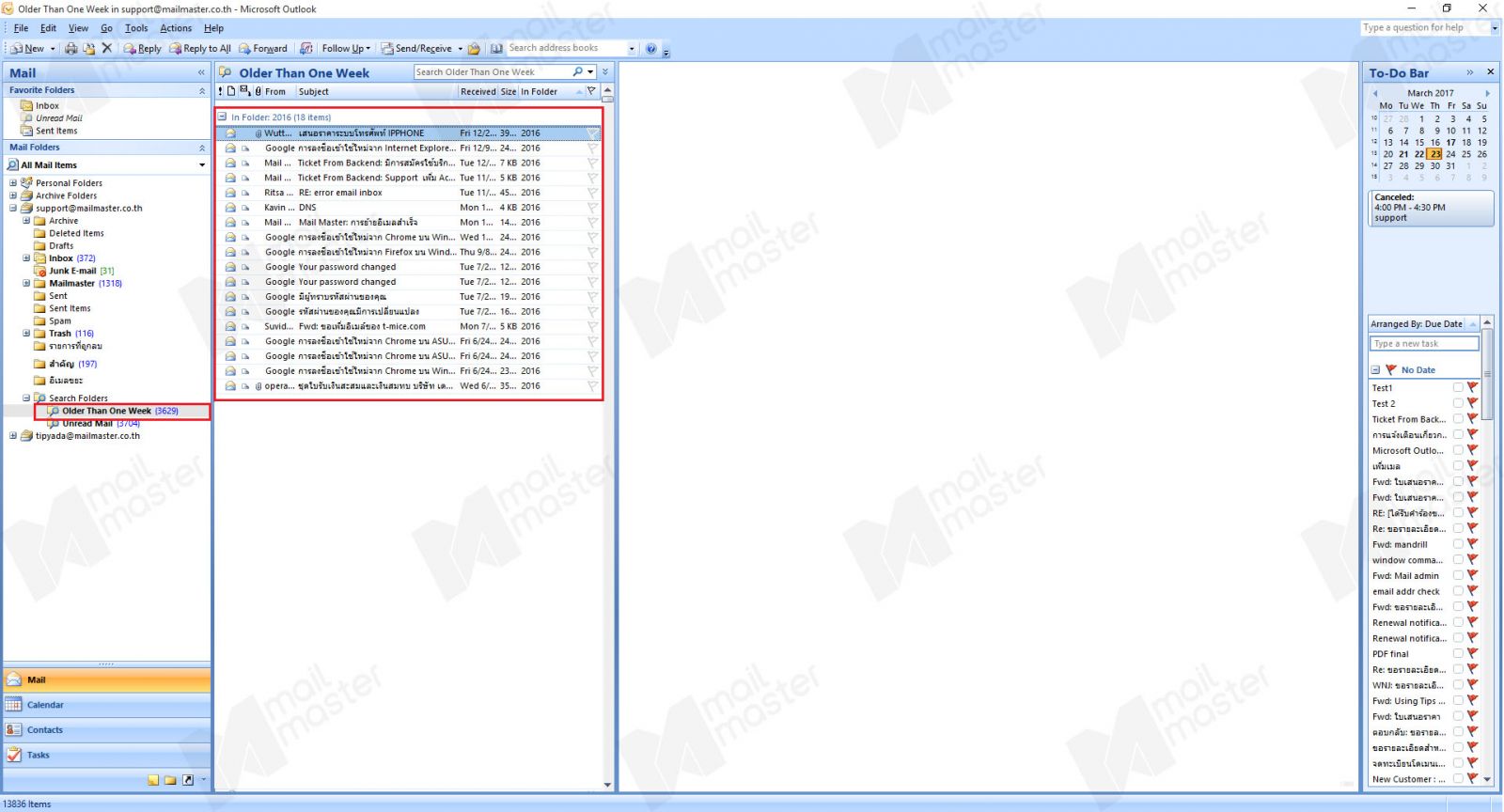
Task: Delete the selected message with the X icon
Action: [x=106, y=48]
